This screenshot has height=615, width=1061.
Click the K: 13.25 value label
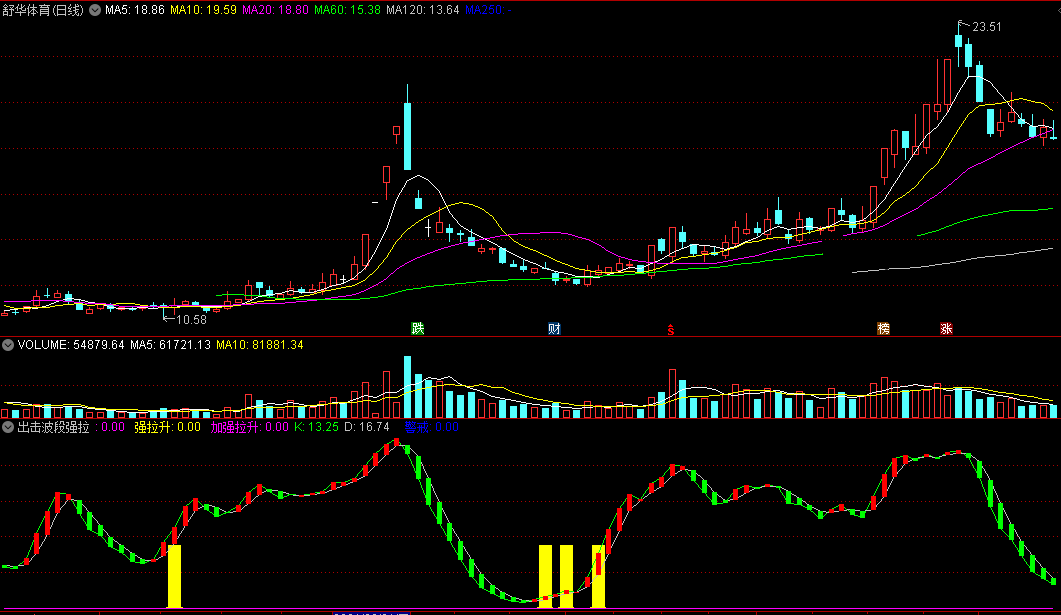pyautogui.click(x=316, y=427)
